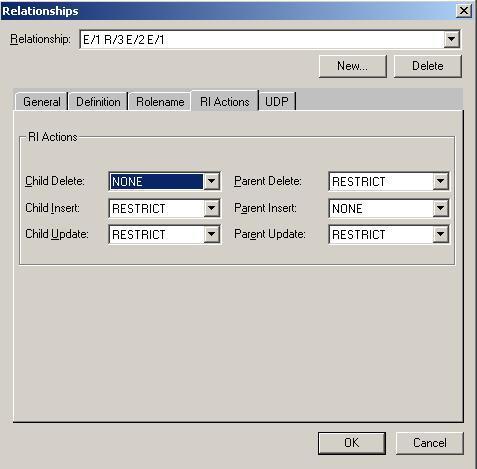This screenshot has width=477, height=469.
Task: Switch to the Rolename tab
Action: [x=160, y=101]
